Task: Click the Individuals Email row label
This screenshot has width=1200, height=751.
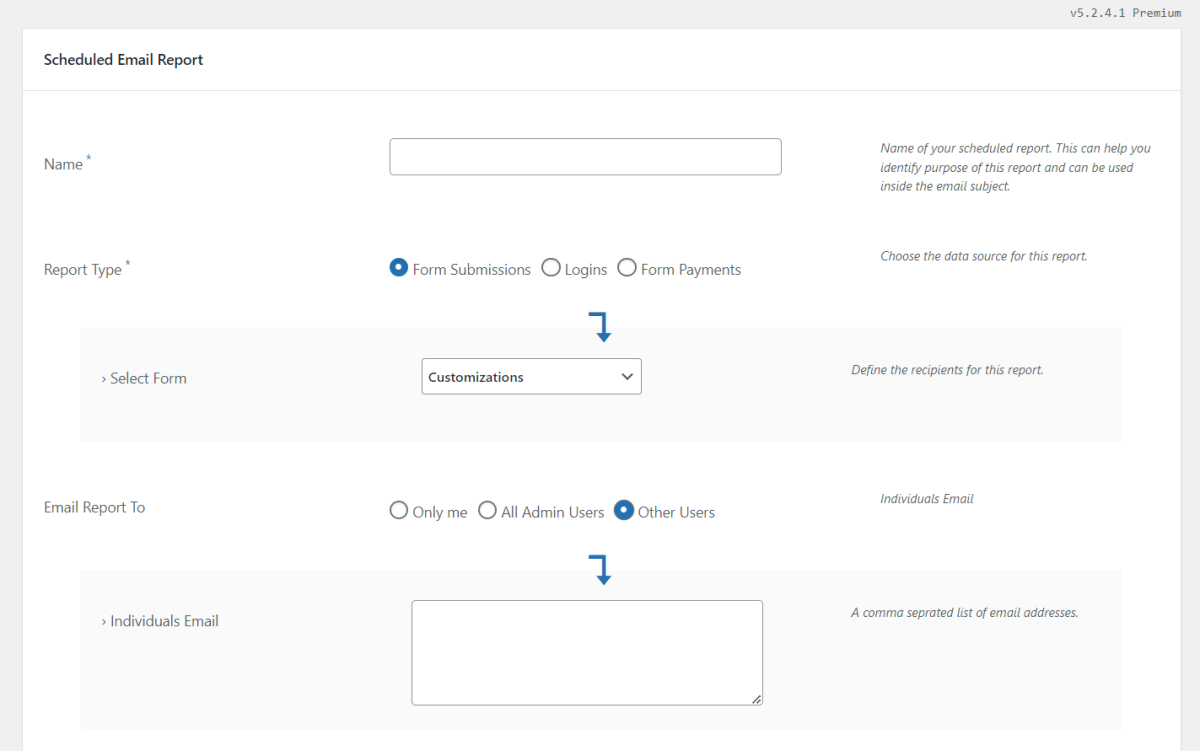Action: coord(164,621)
